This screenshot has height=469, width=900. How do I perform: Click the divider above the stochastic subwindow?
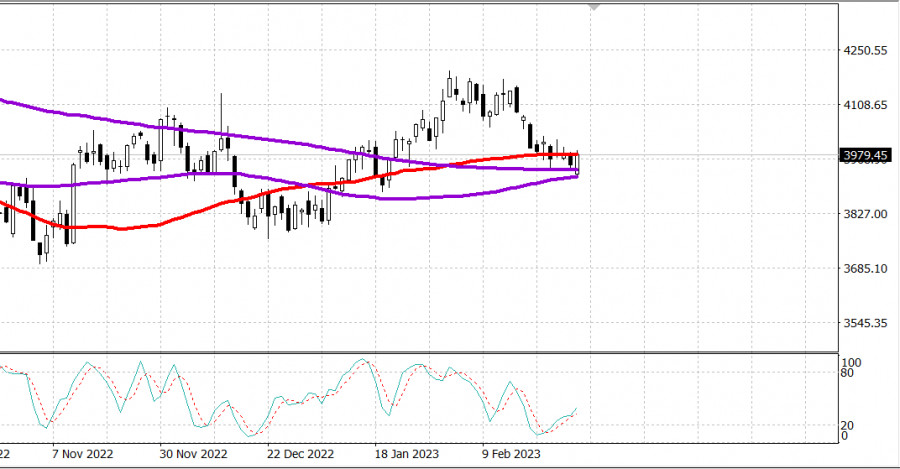click(x=420, y=352)
